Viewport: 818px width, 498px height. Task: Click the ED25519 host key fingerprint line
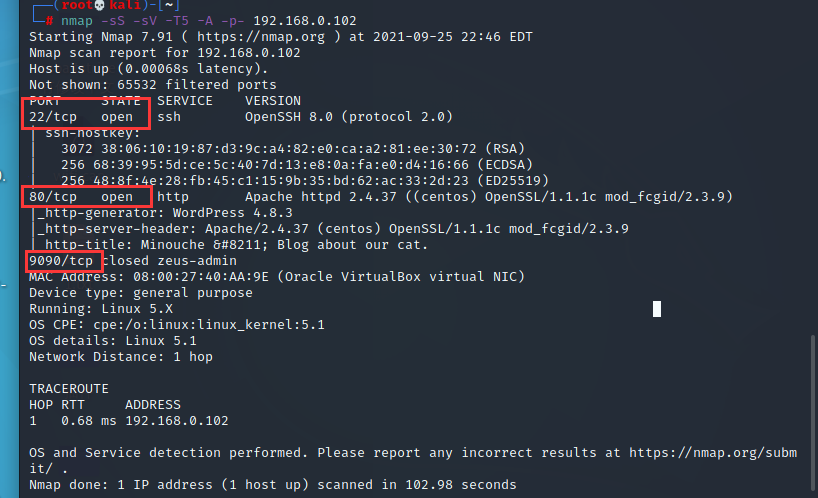point(305,180)
